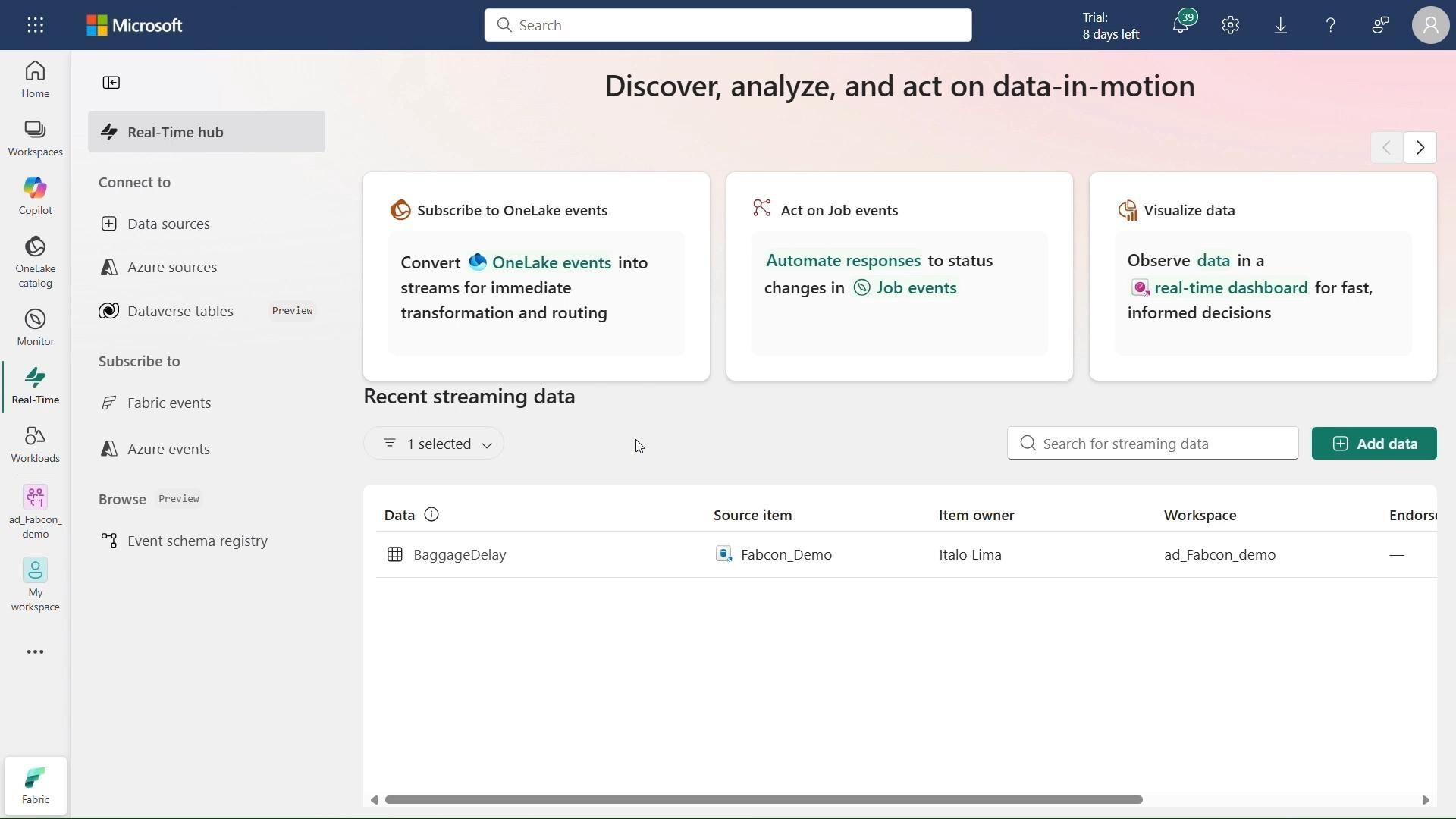Screen dimensions: 1456x819
Task: Select Data sources under Connect to
Action: [168, 224]
